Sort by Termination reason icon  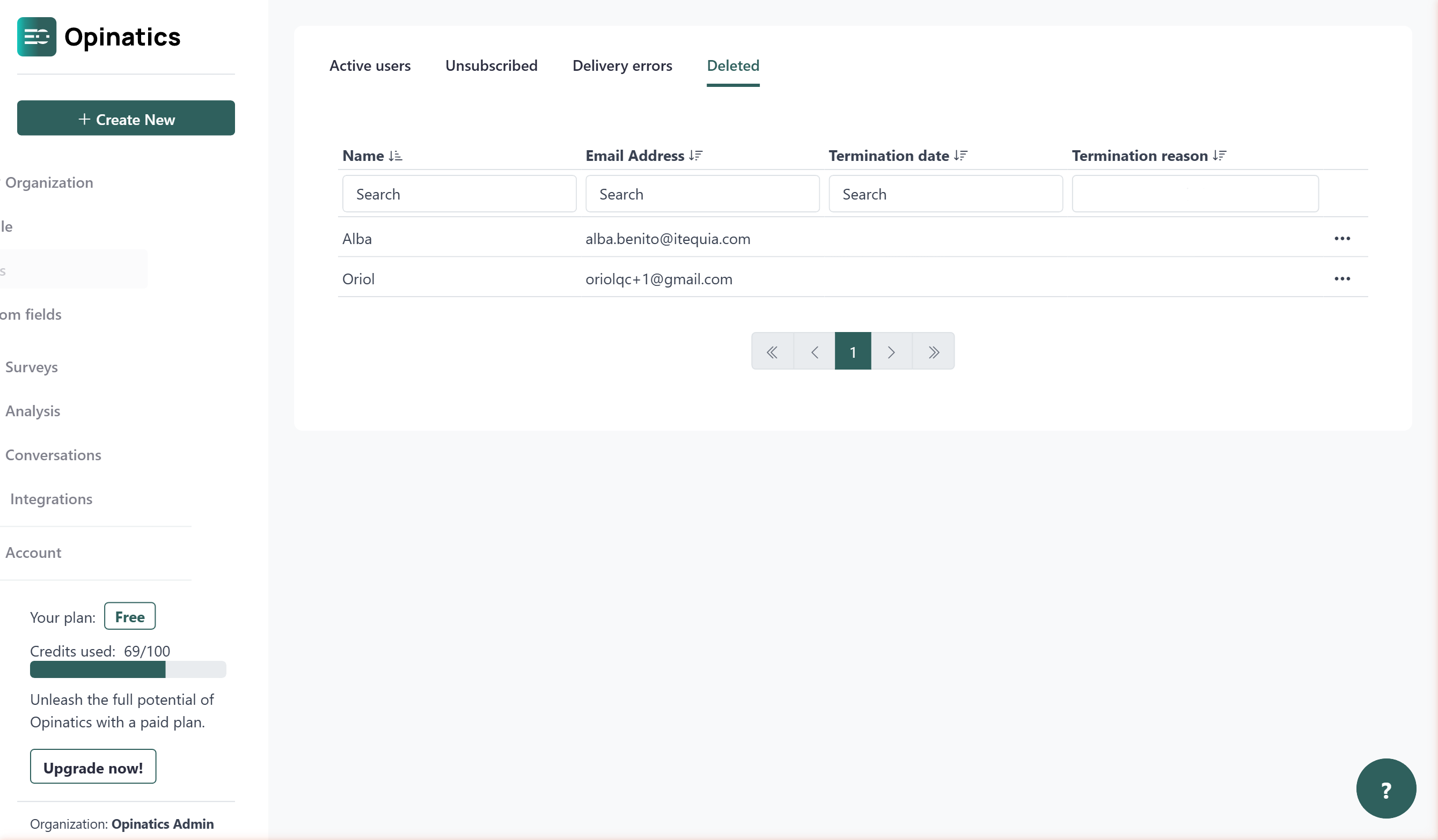pyautogui.click(x=1220, y=156)
